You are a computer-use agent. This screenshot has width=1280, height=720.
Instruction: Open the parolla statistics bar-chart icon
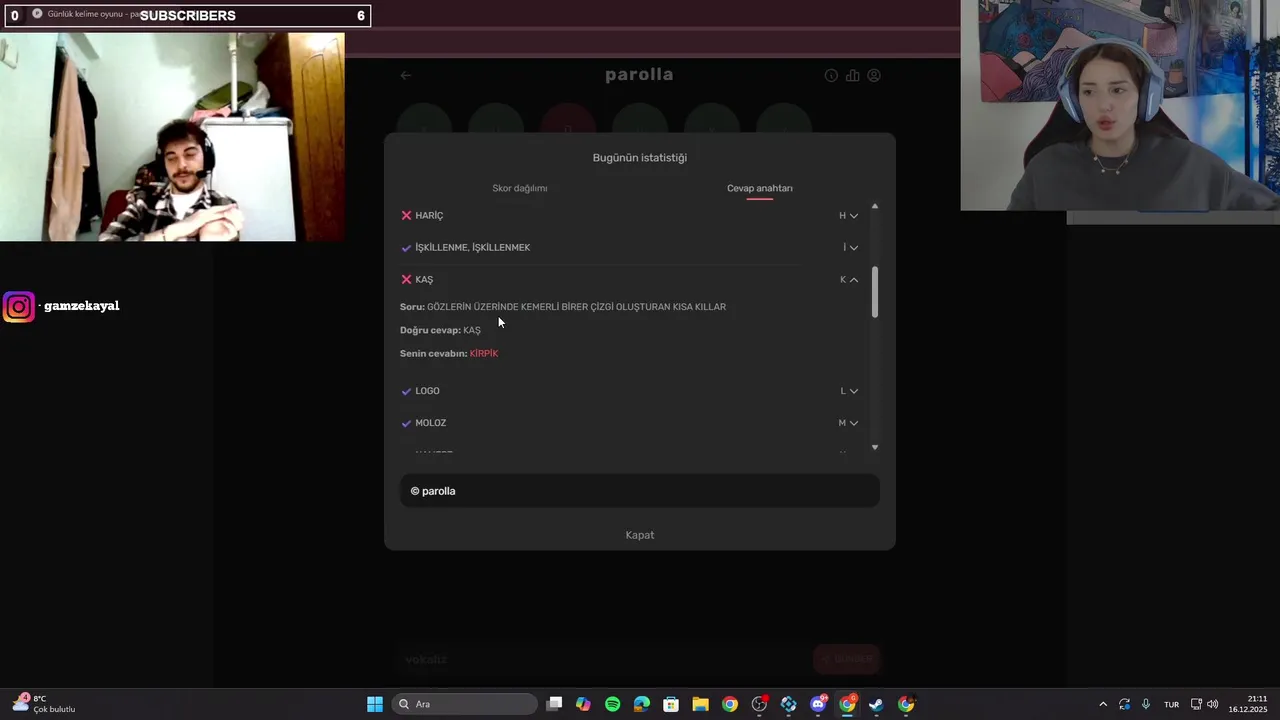click(x=852, y=75)
